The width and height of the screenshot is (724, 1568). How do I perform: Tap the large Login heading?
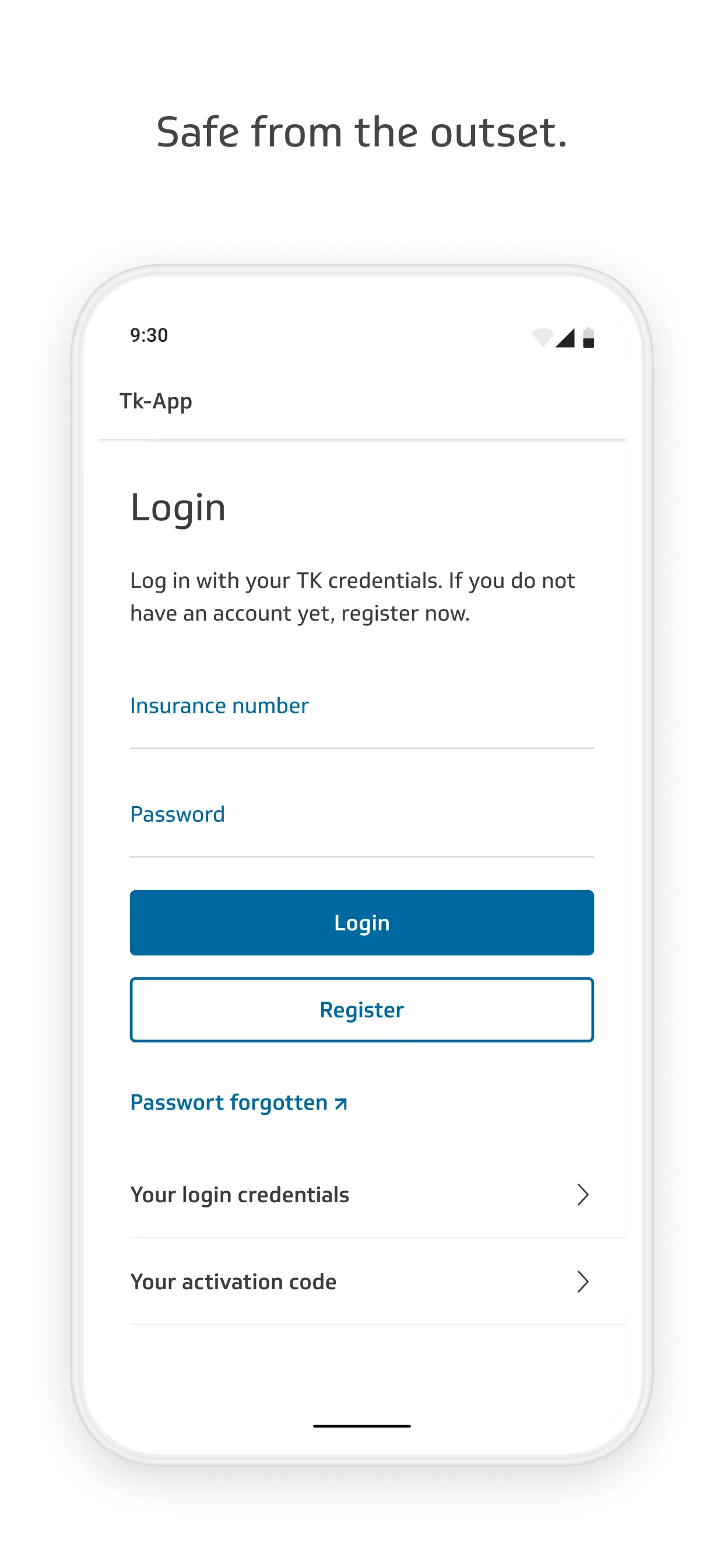(178, 508)
